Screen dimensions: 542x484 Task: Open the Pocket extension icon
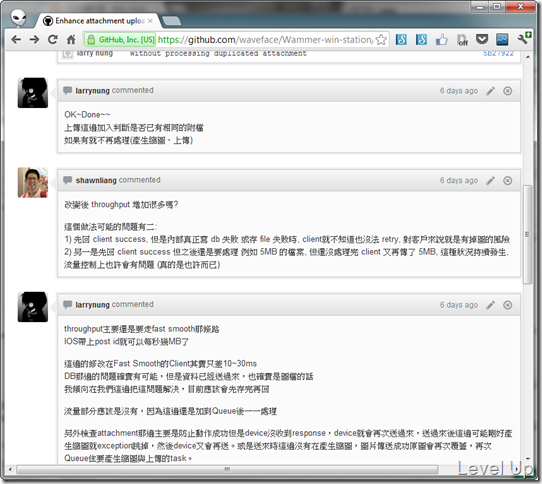pos(482,39)
